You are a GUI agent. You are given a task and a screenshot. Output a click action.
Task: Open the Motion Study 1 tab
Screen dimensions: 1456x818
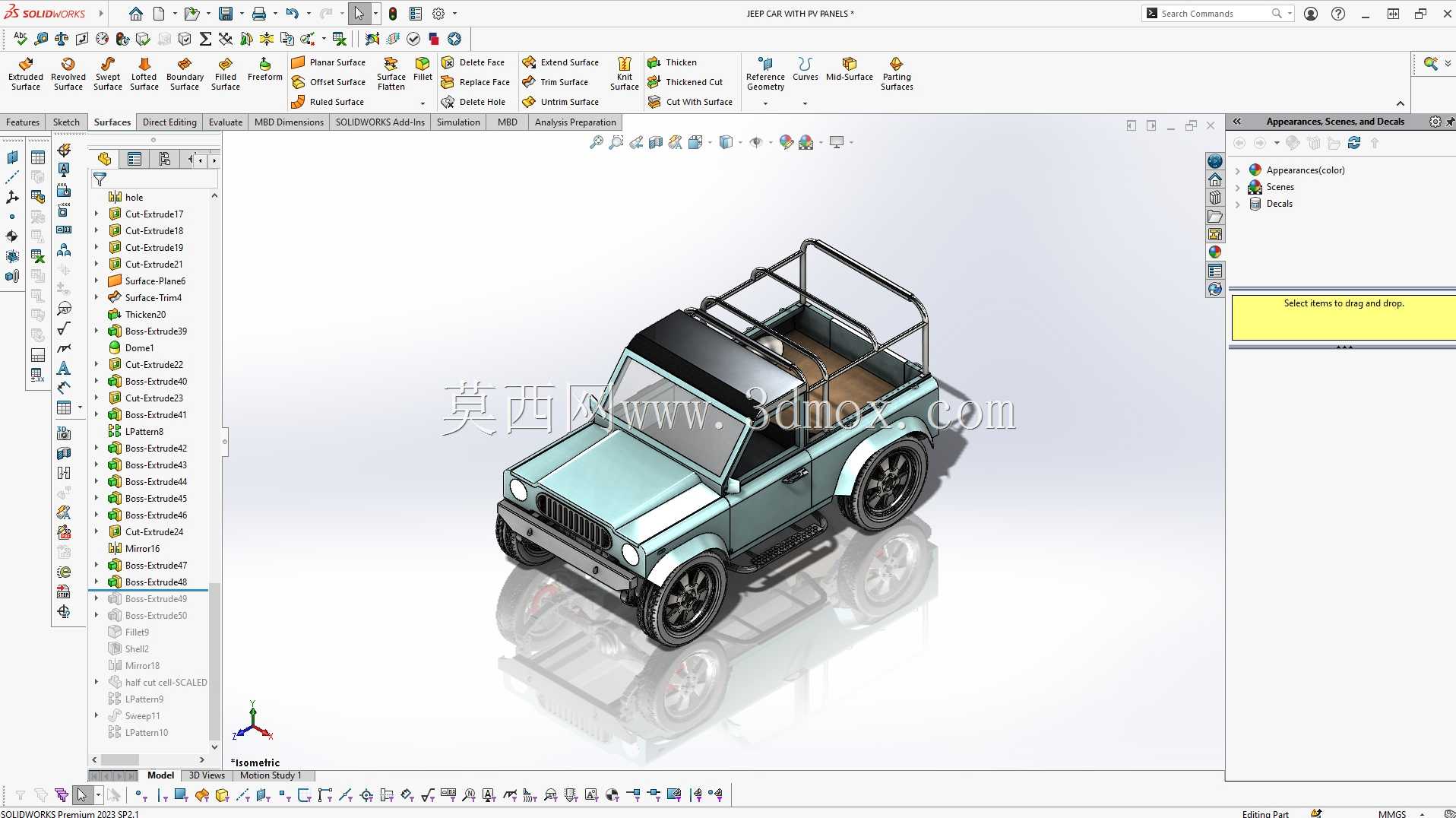click(x=271, y=775)
